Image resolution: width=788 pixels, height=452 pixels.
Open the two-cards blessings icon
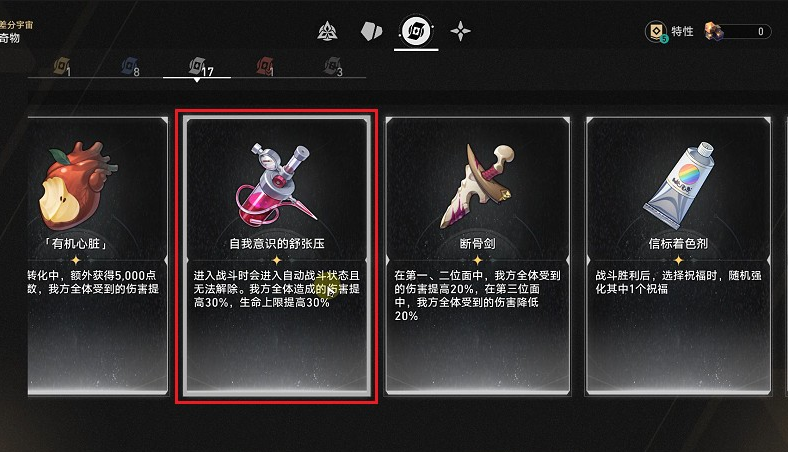coord(371,31)
